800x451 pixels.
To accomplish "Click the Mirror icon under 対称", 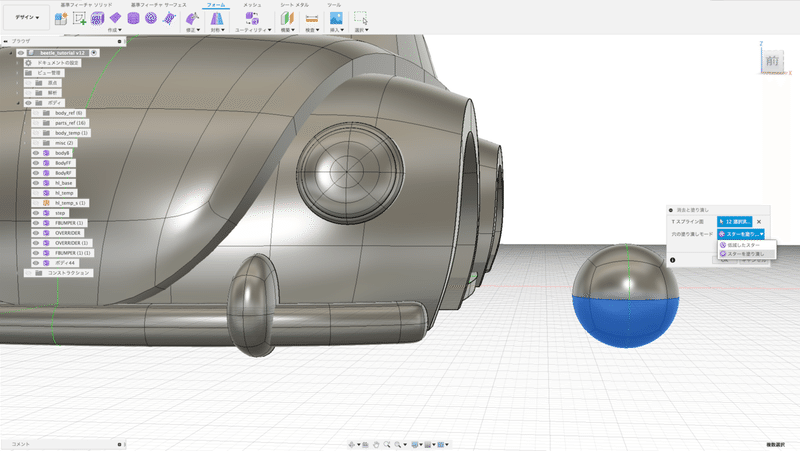I will coord(216,18).
